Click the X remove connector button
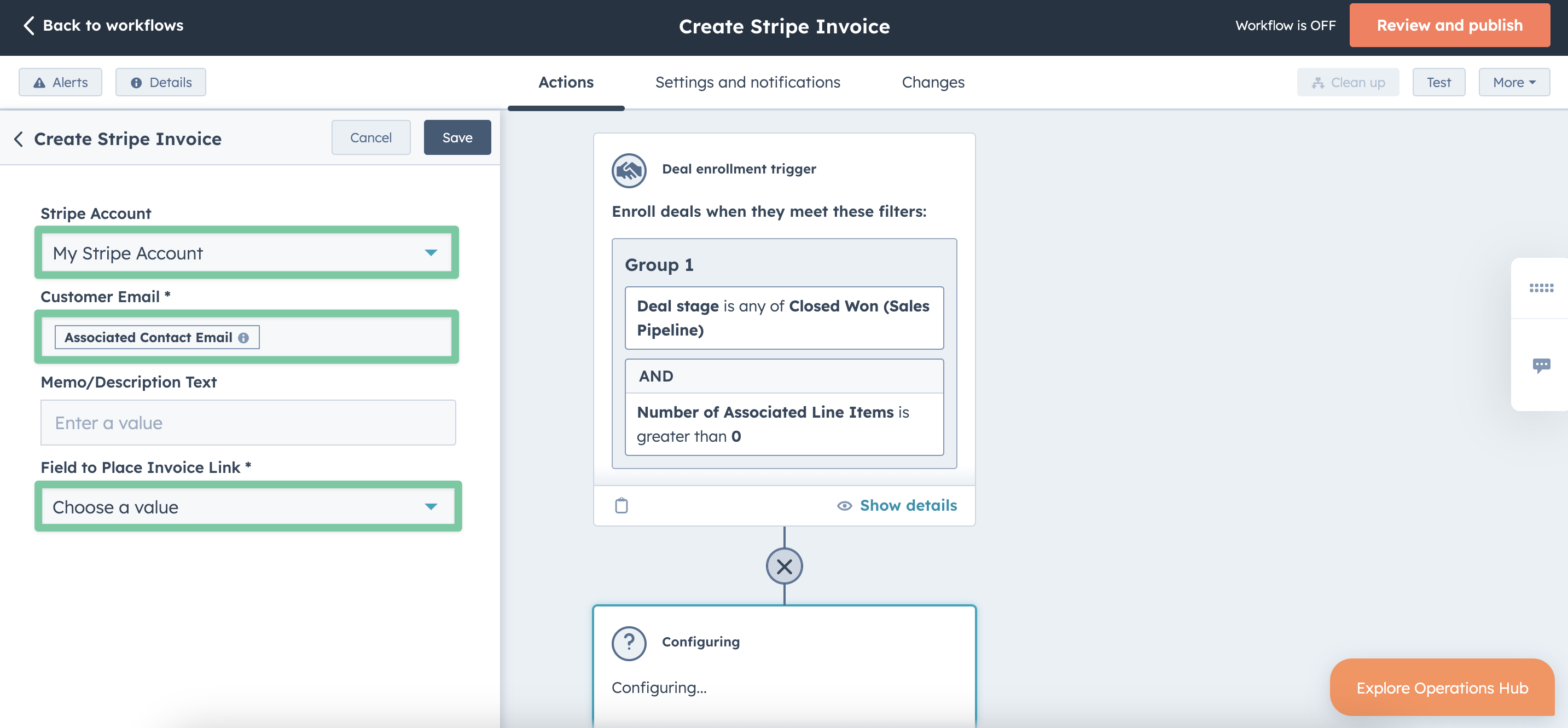Screen dimensions: 1568x728 point(785,566)
